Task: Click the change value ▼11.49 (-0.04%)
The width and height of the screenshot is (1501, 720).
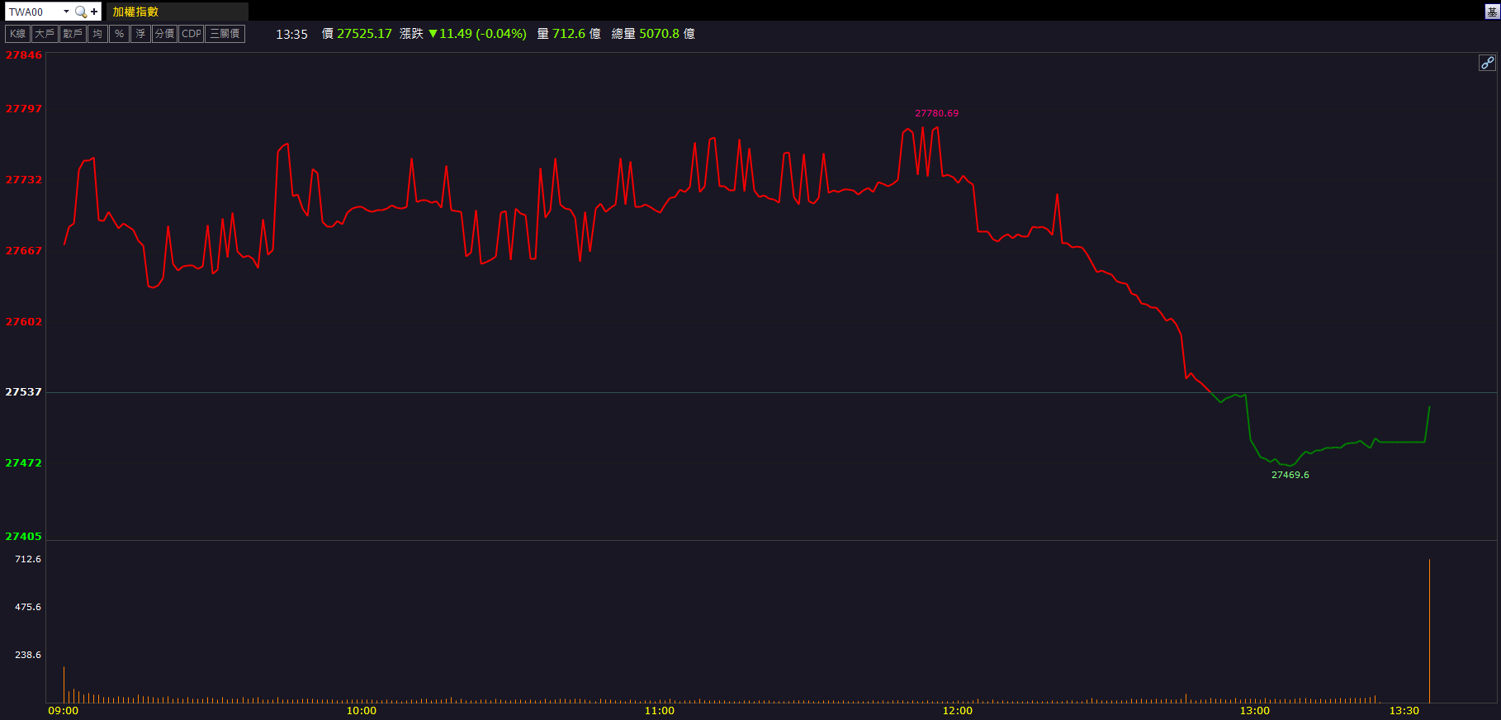Action: pyautogui.click(x=477, y=34)
